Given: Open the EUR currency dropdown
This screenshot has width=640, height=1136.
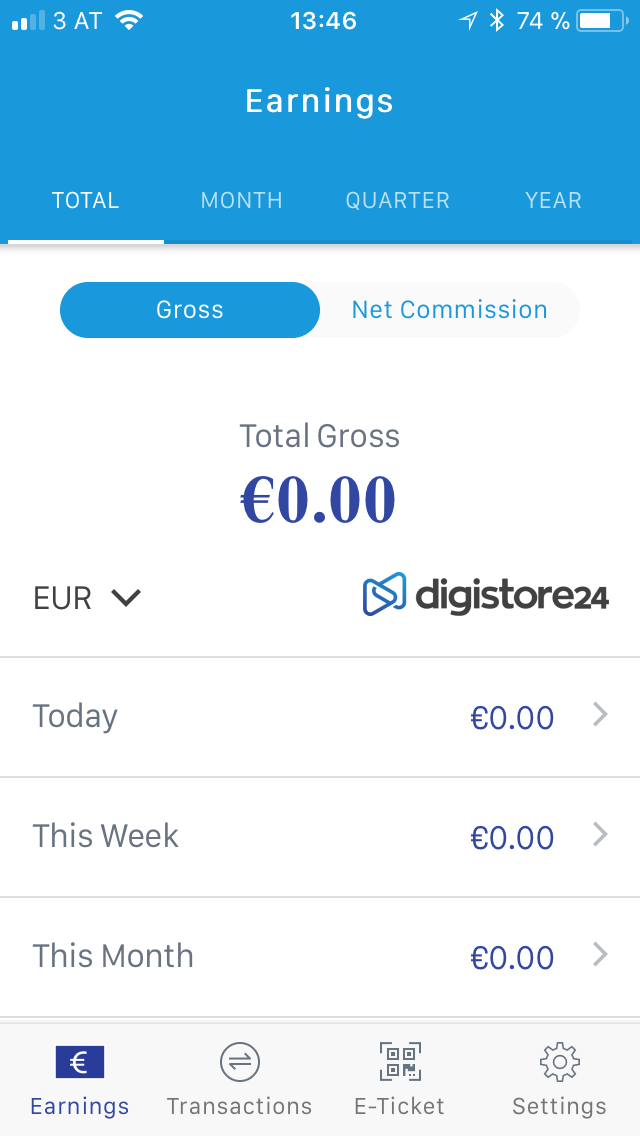Looking at the screenshot, I should coord(88,598).
